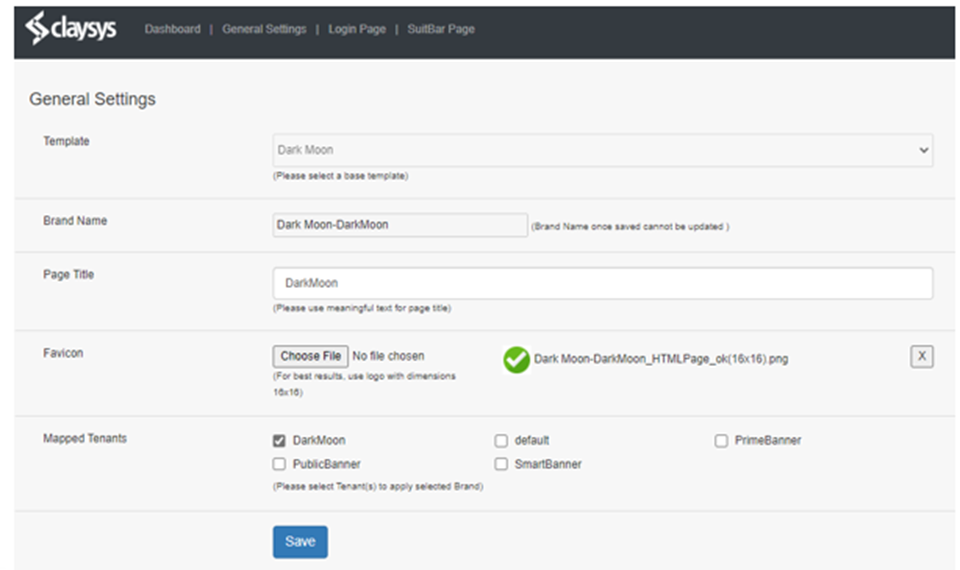Click the 'No file chosen' text
The width and height of the screenshot is (960, 570).
(388, 356)
